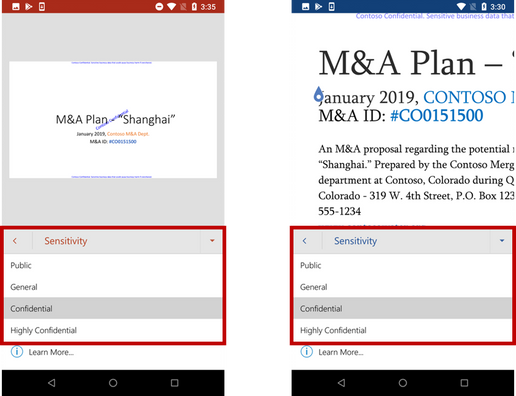The width and height of the screenshot is (516, 396).
Task: Tap the back chevron in PowerPoint Sensitivity panel
Action: point(15,241)
